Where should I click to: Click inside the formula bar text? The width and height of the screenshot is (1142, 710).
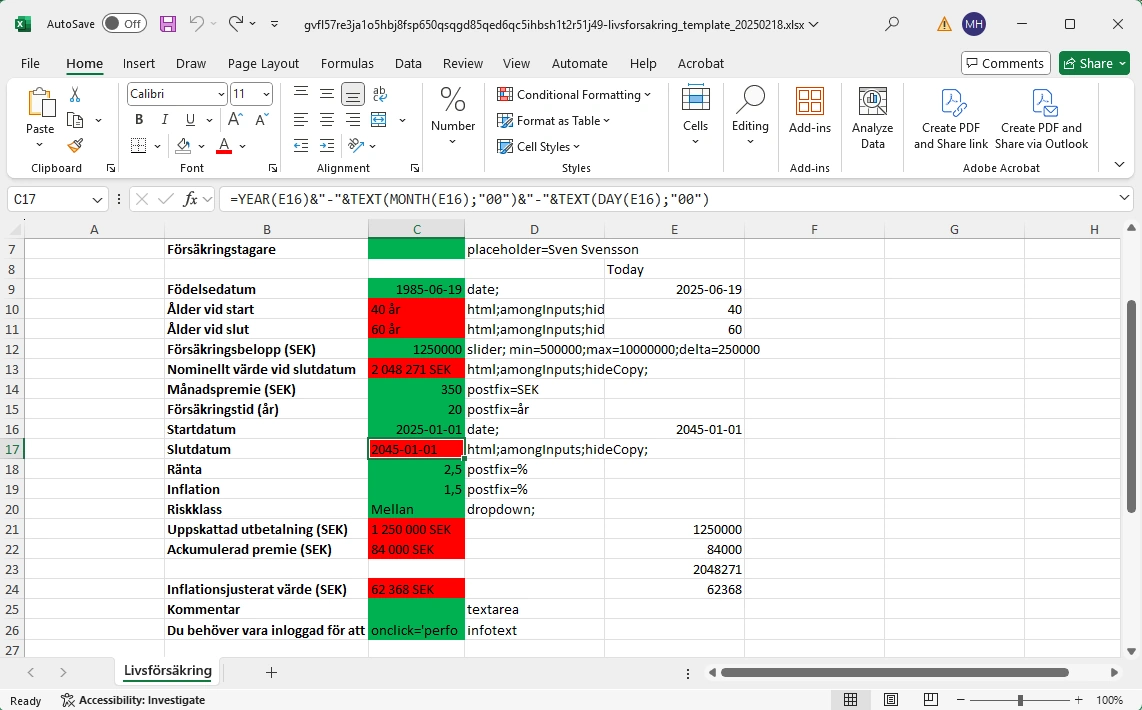point(468,199)
